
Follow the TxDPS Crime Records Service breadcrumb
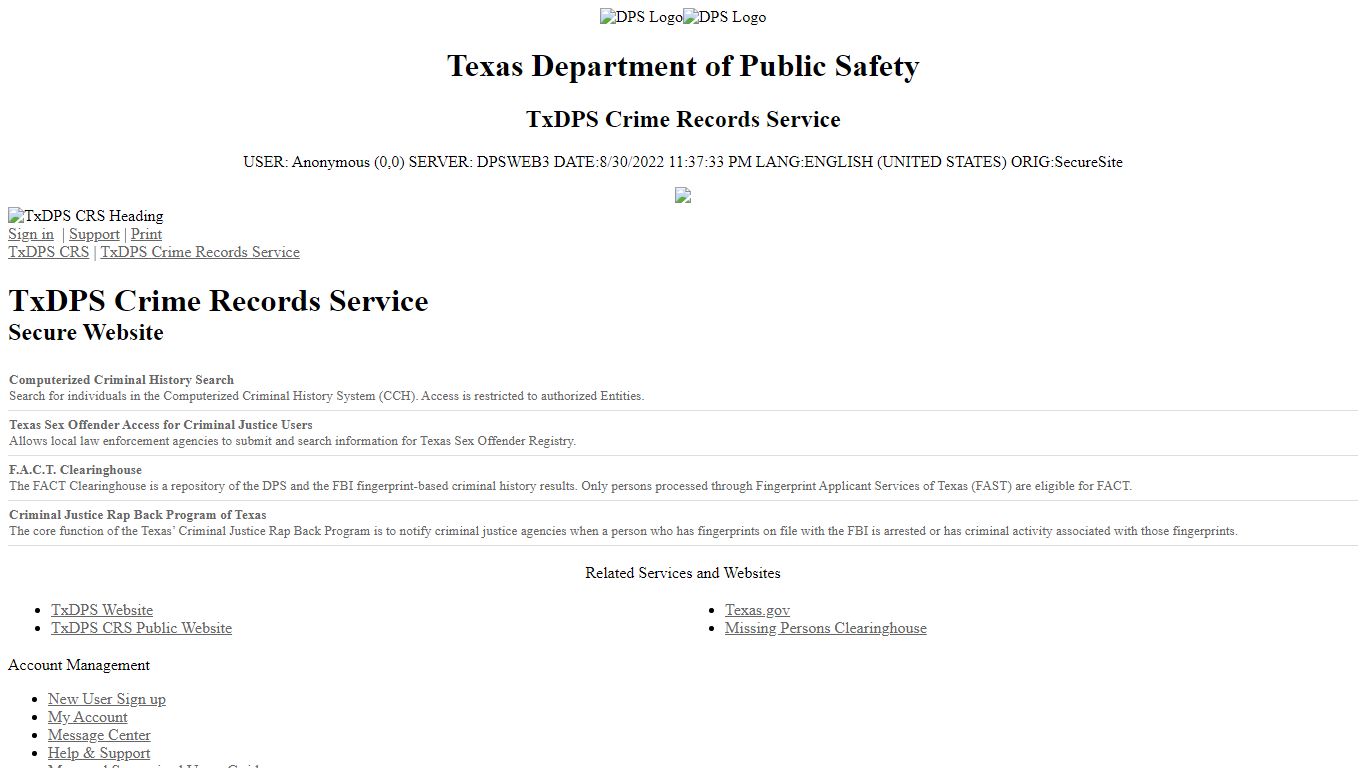pyautogui.click(x=200, y=252)
